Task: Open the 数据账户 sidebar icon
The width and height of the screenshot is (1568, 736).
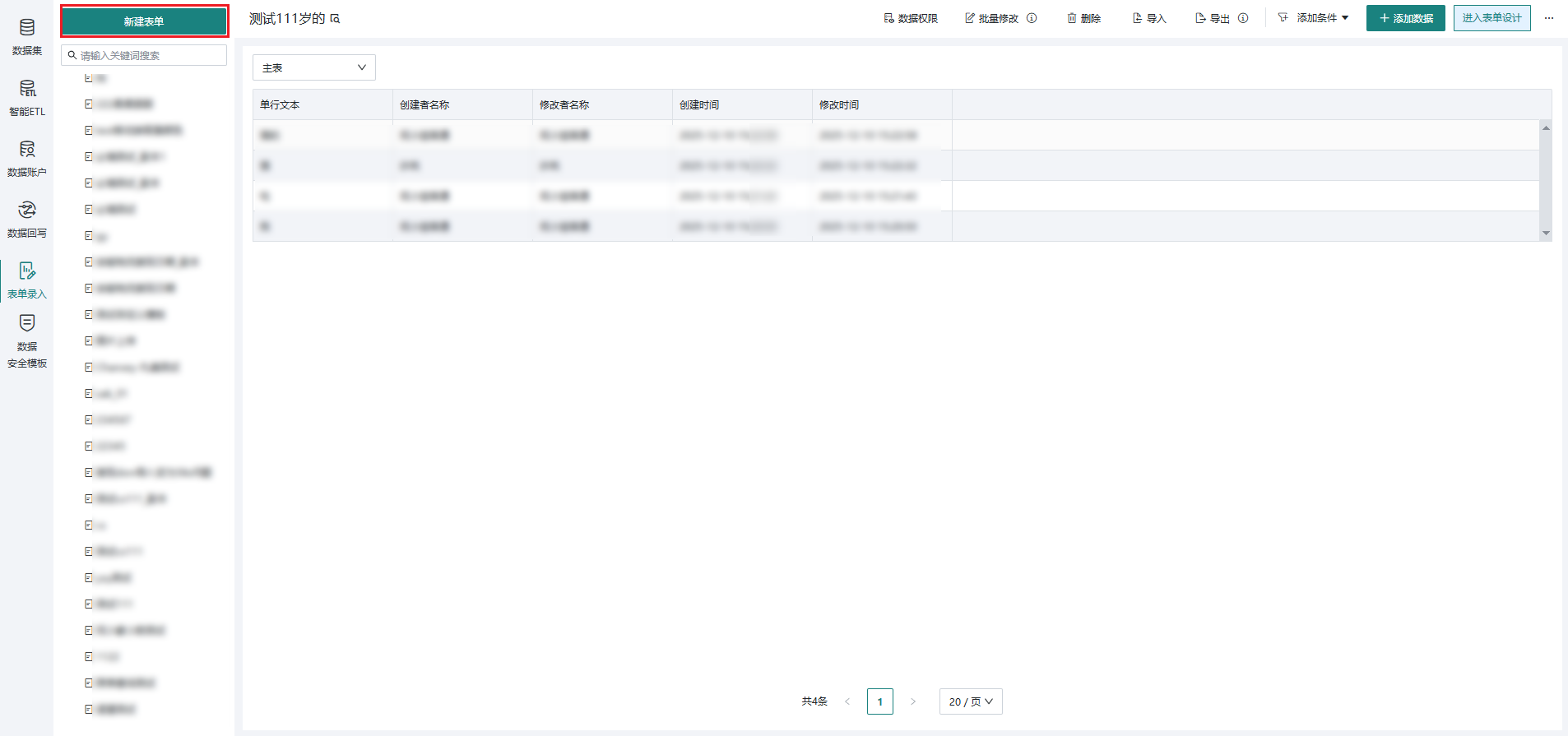Action: click(27, 159)
